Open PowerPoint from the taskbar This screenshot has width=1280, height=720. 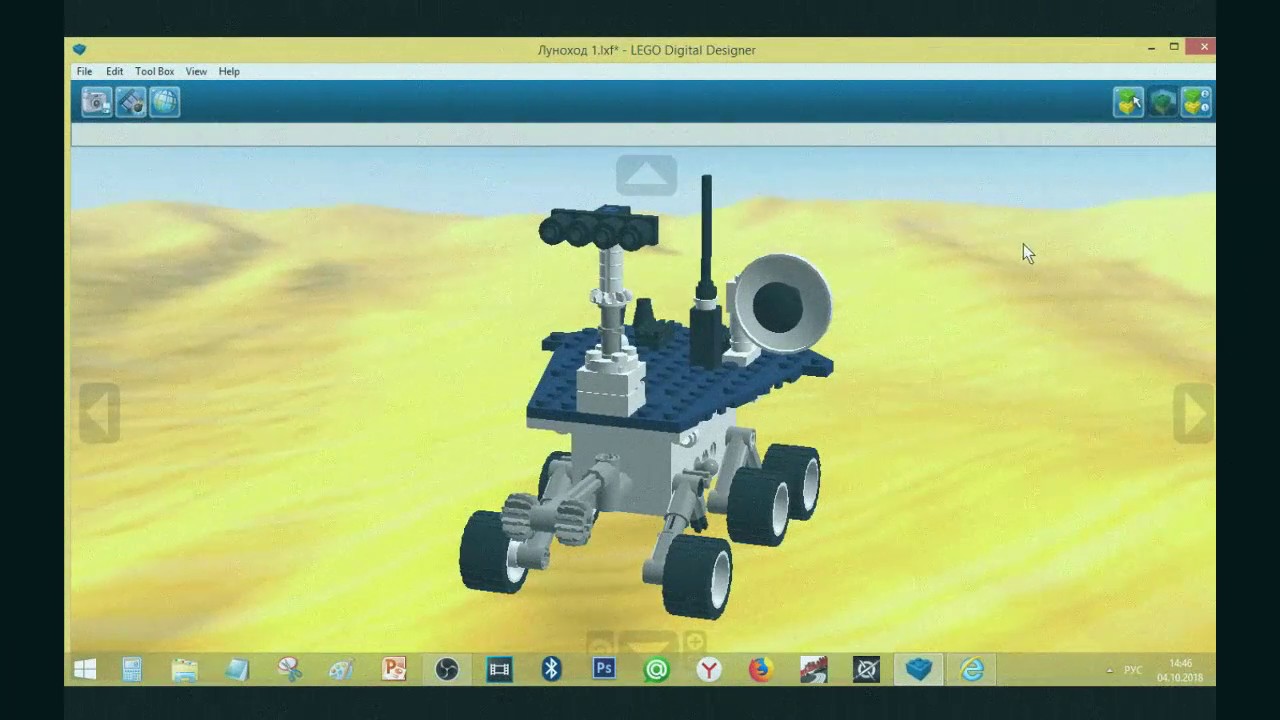click(x=394, y=669)
